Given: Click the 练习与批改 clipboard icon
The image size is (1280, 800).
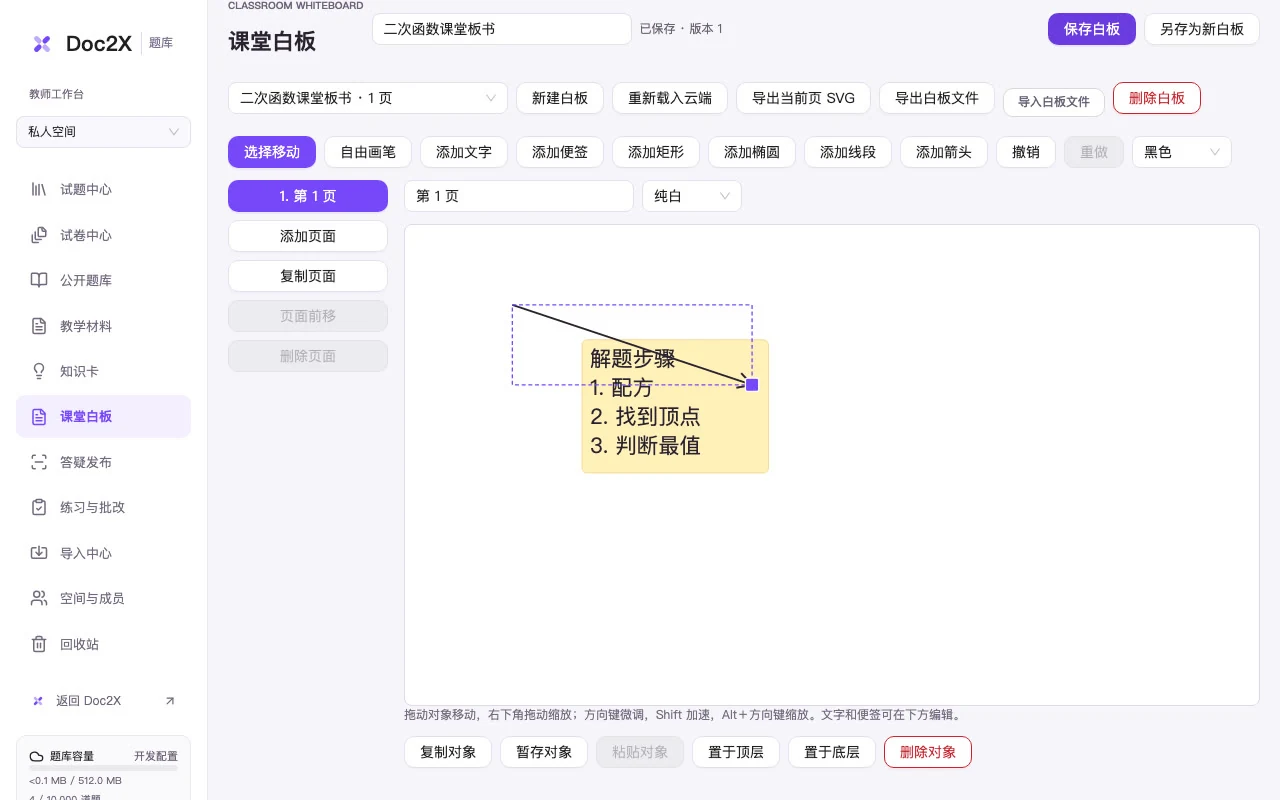Looking at the screenshot, I should pyautogui.click(x=39, y=507).
